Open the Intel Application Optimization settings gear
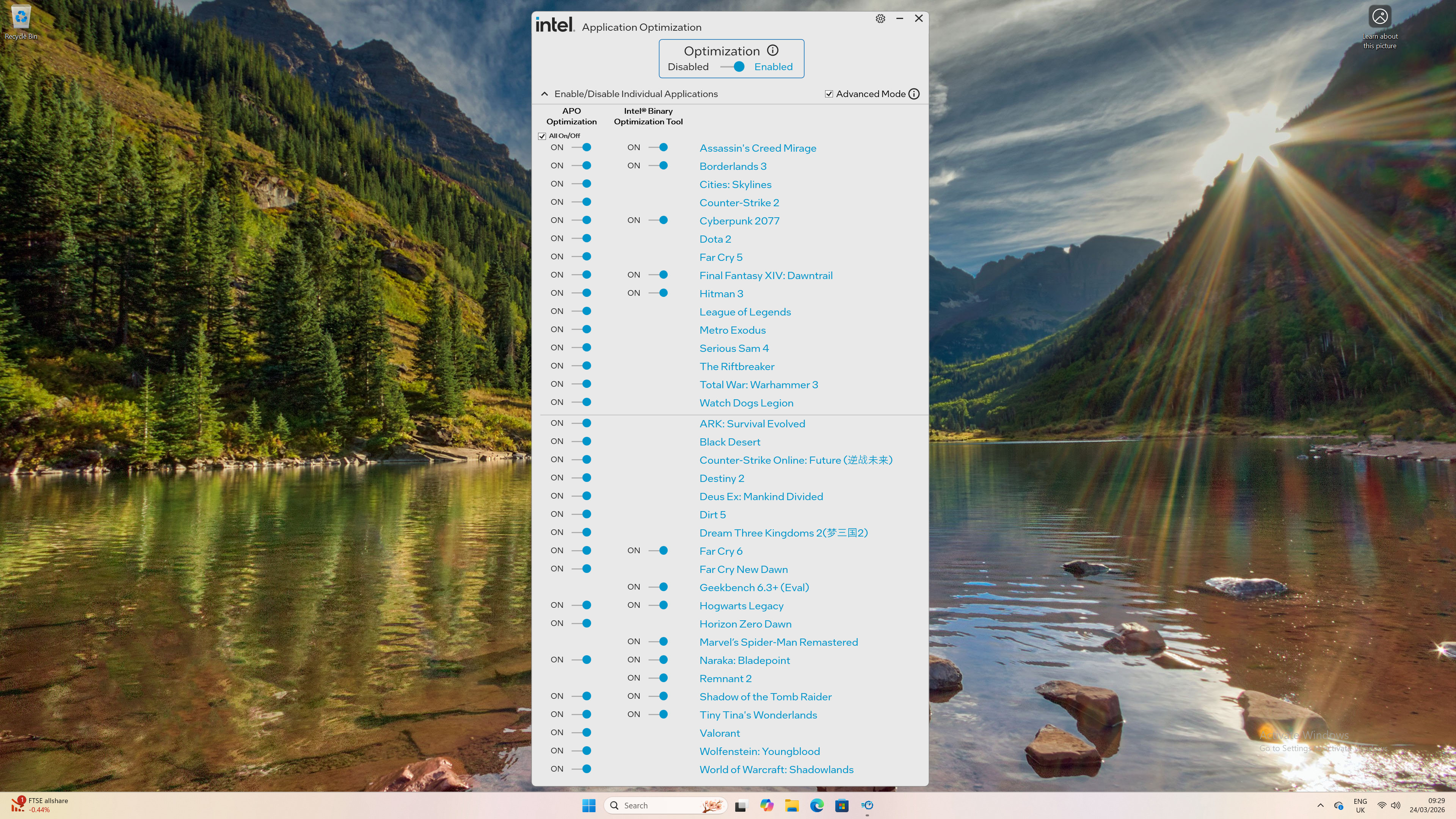This screenshot has height=819, width=1456. [880, 18]
